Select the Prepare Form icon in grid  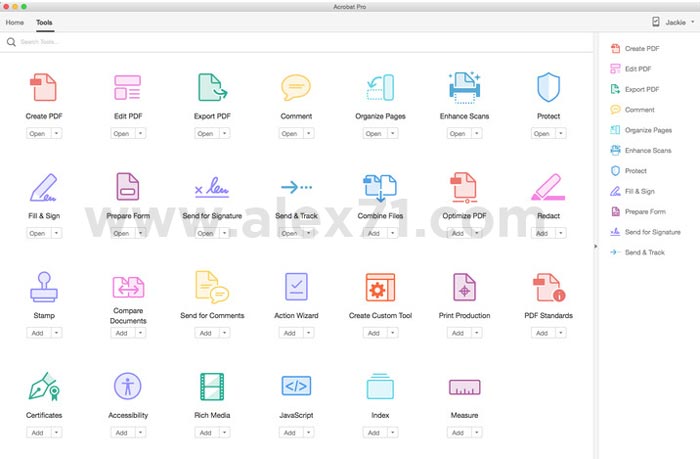128,187
